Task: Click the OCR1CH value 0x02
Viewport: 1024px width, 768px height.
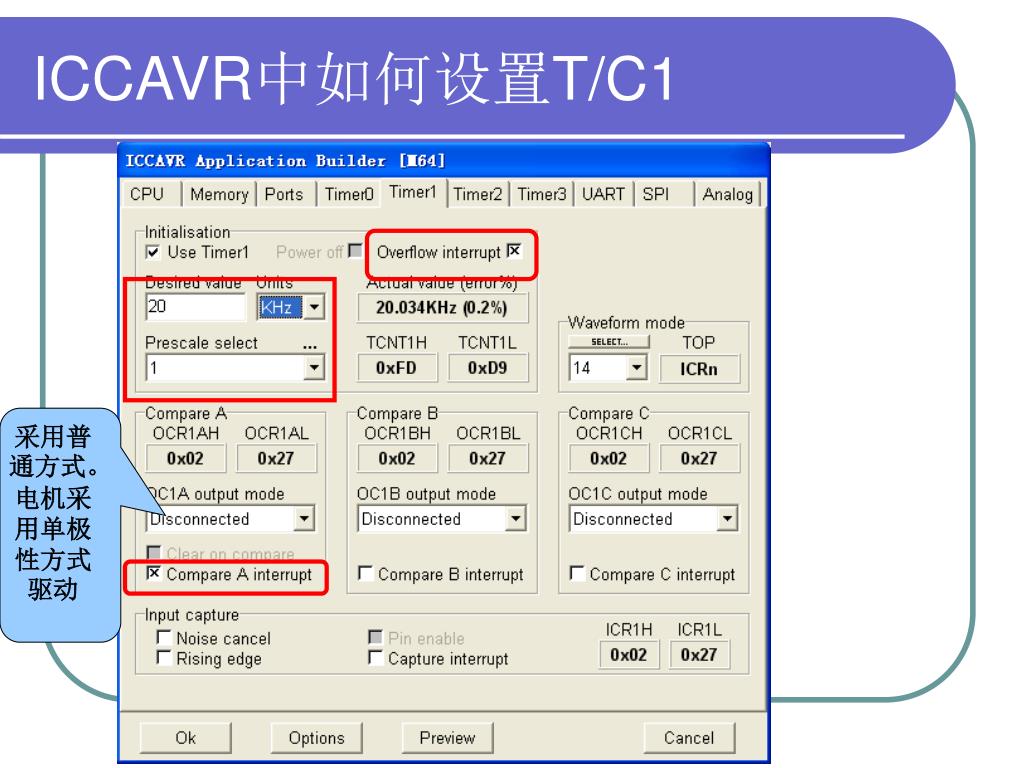Action: pyautogui.click(x=609, y=458)
